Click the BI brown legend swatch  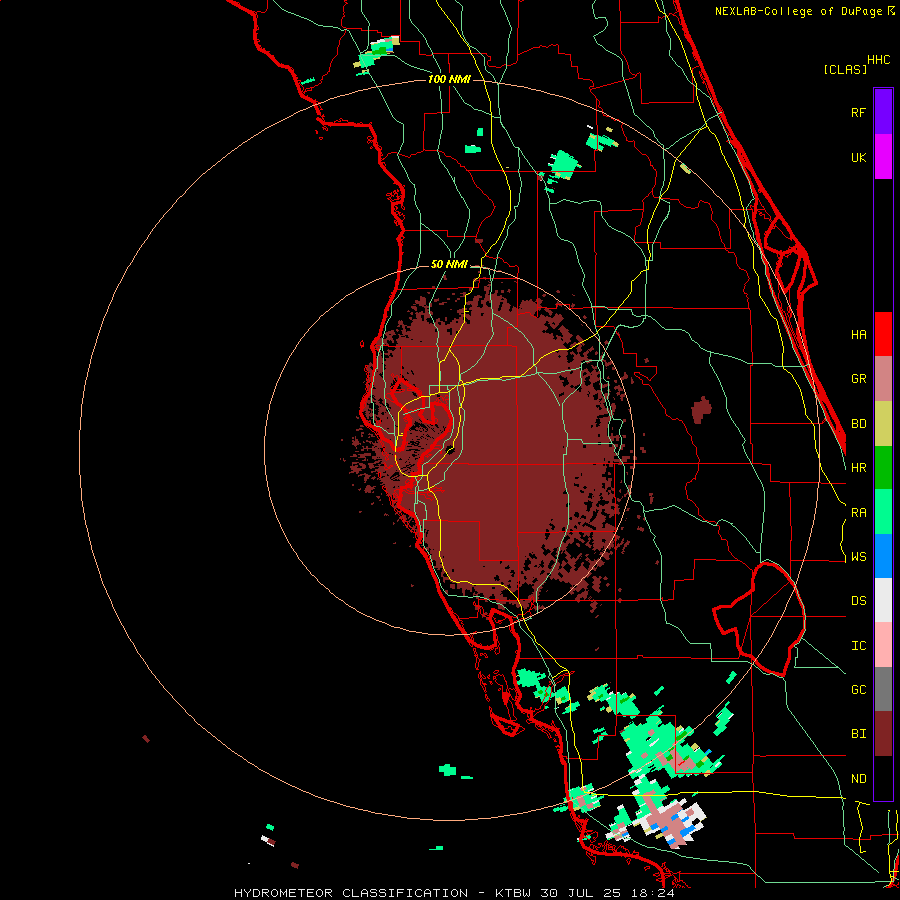[883, 734]
